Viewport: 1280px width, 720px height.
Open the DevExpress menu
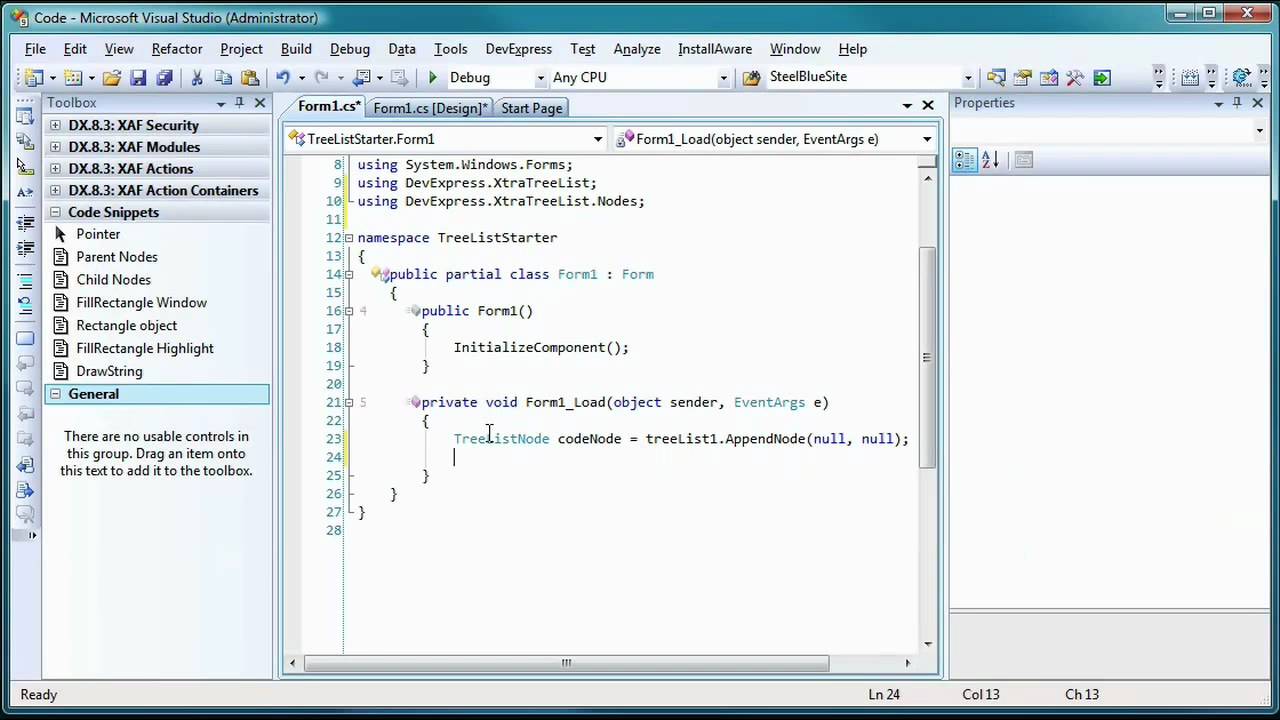pyautogui.click(x=518, y=49)
